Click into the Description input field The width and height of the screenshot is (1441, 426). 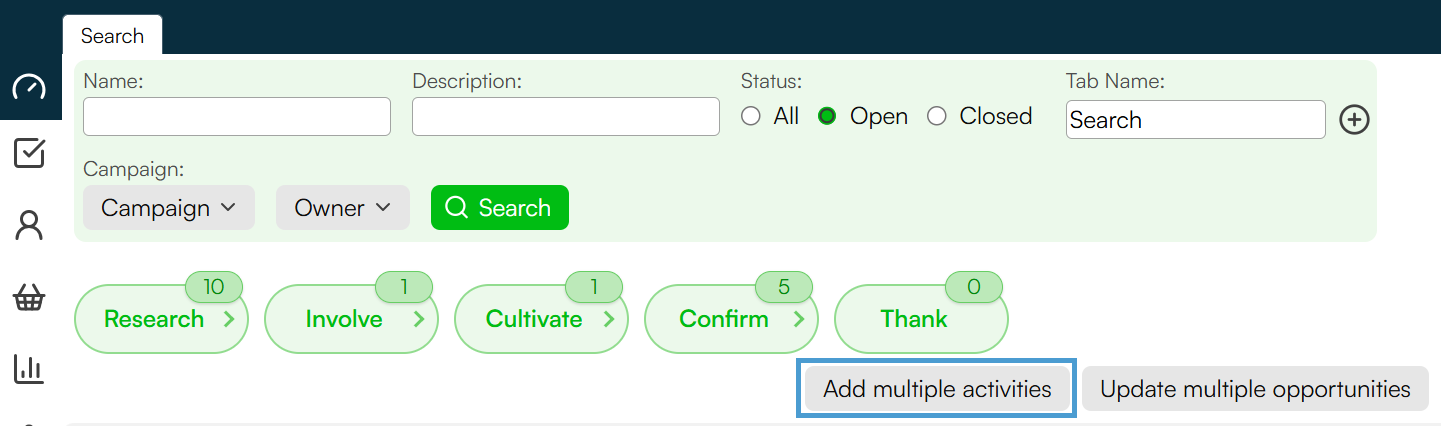point(566,117)
